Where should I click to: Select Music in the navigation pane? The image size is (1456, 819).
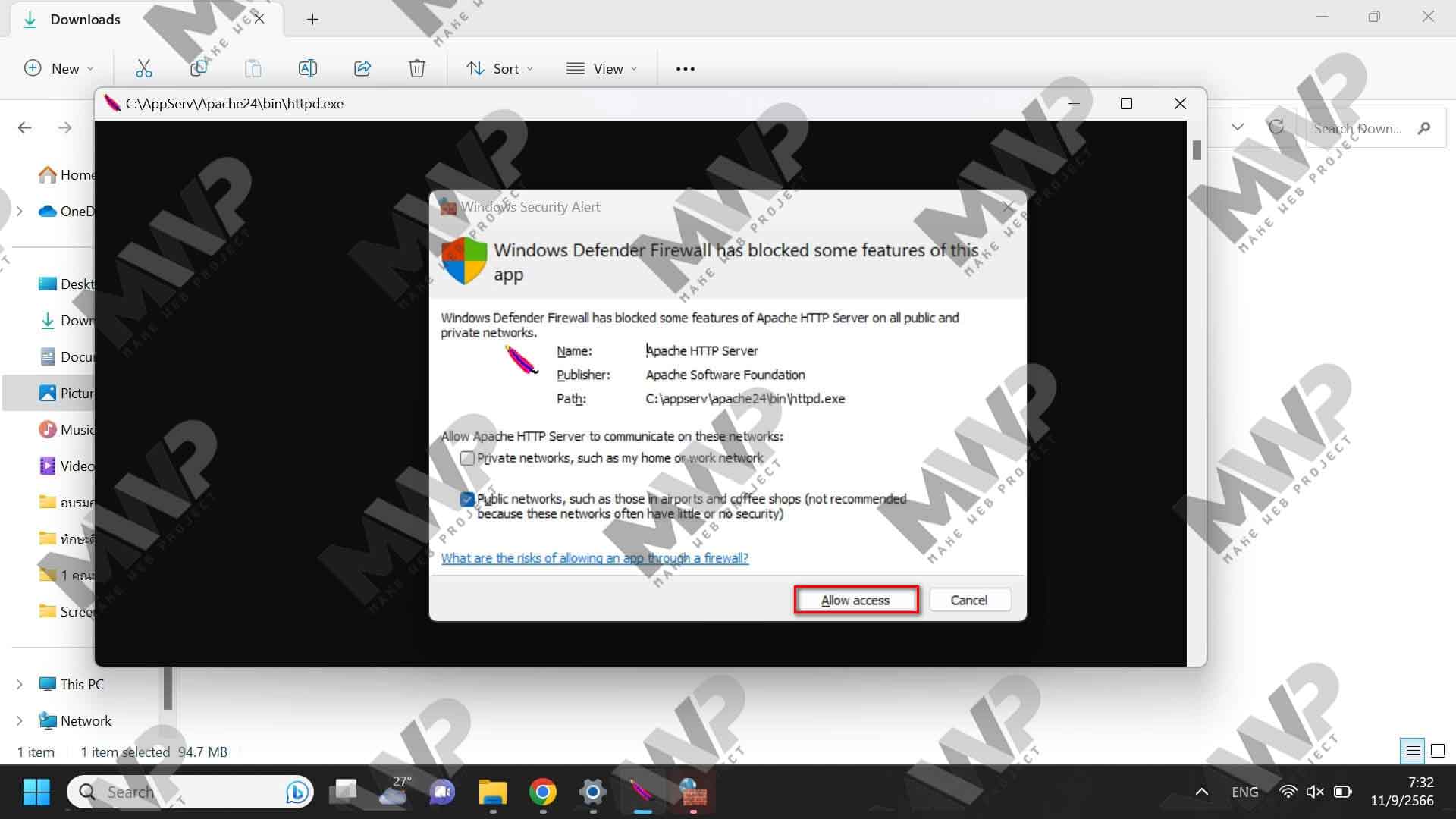(x=67, y=429)
